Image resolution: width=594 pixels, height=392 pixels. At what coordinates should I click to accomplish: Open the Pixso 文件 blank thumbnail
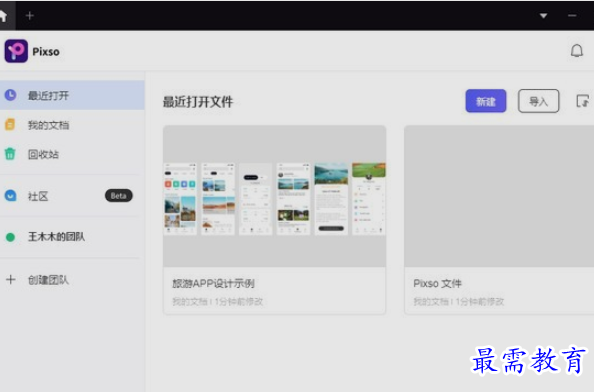pos(499,196)
